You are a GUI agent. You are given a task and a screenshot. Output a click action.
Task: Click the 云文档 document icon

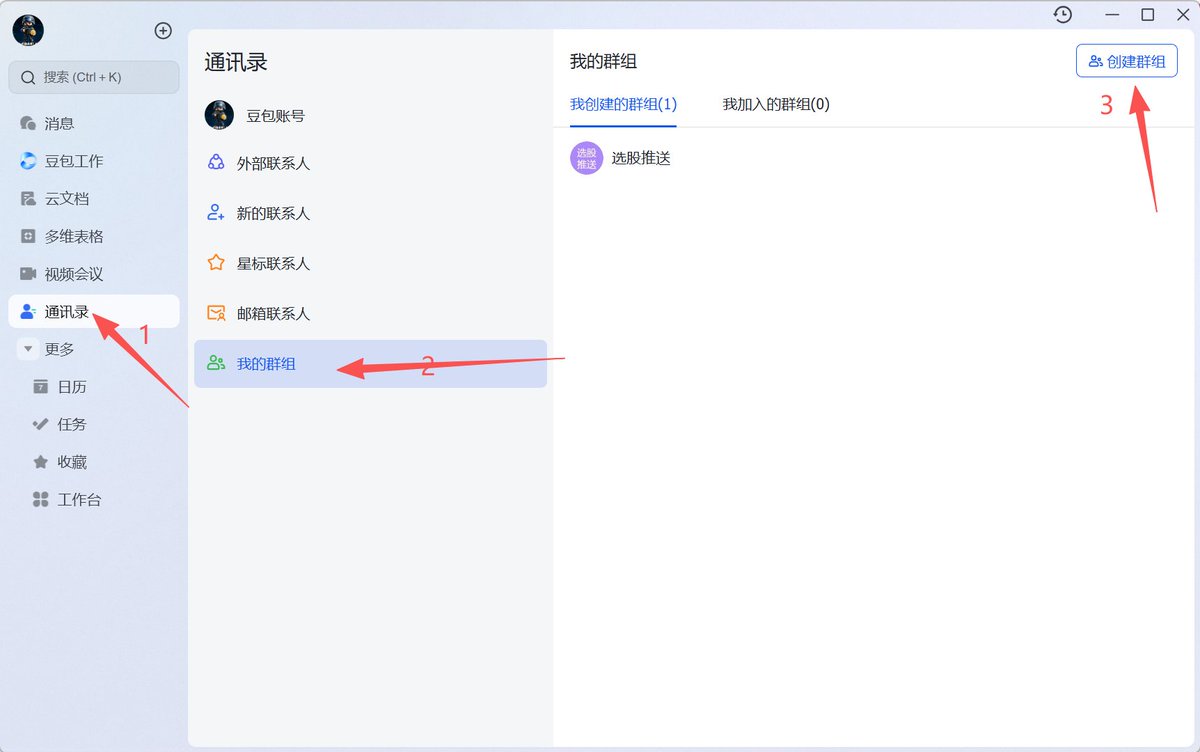28,199
